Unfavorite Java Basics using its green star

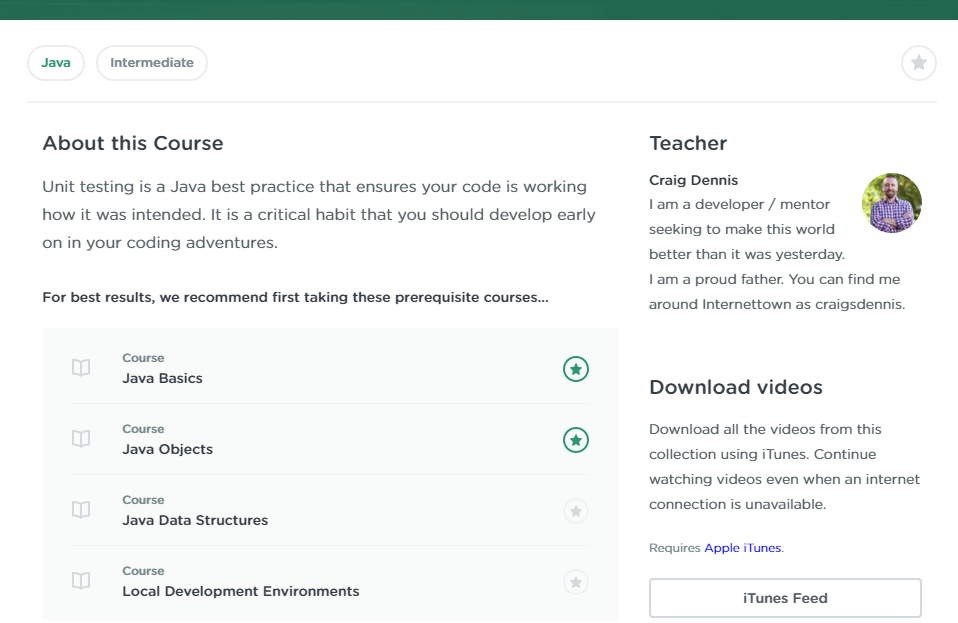click(575, 369)
